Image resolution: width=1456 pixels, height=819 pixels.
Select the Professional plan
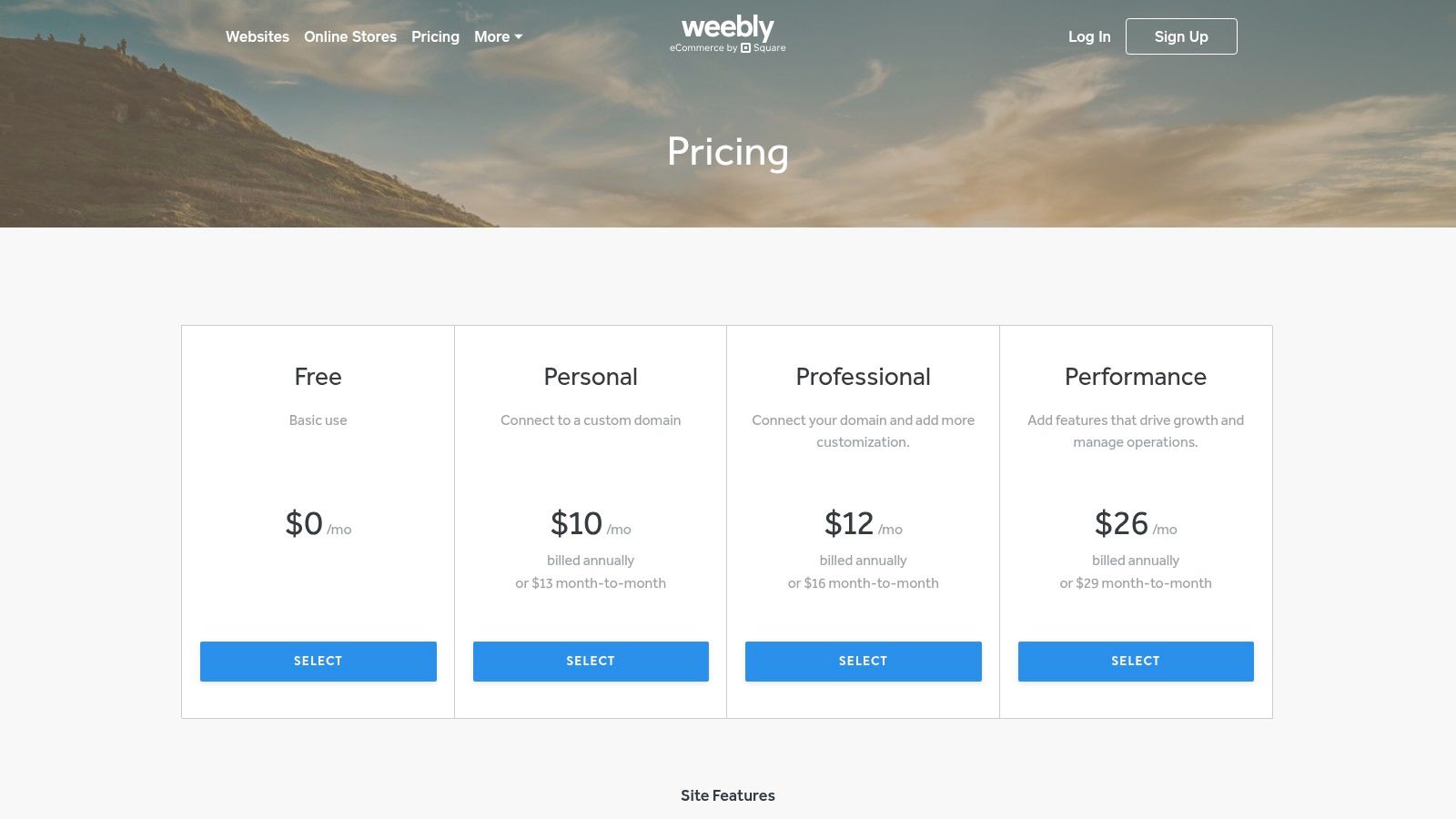(863, 661)
